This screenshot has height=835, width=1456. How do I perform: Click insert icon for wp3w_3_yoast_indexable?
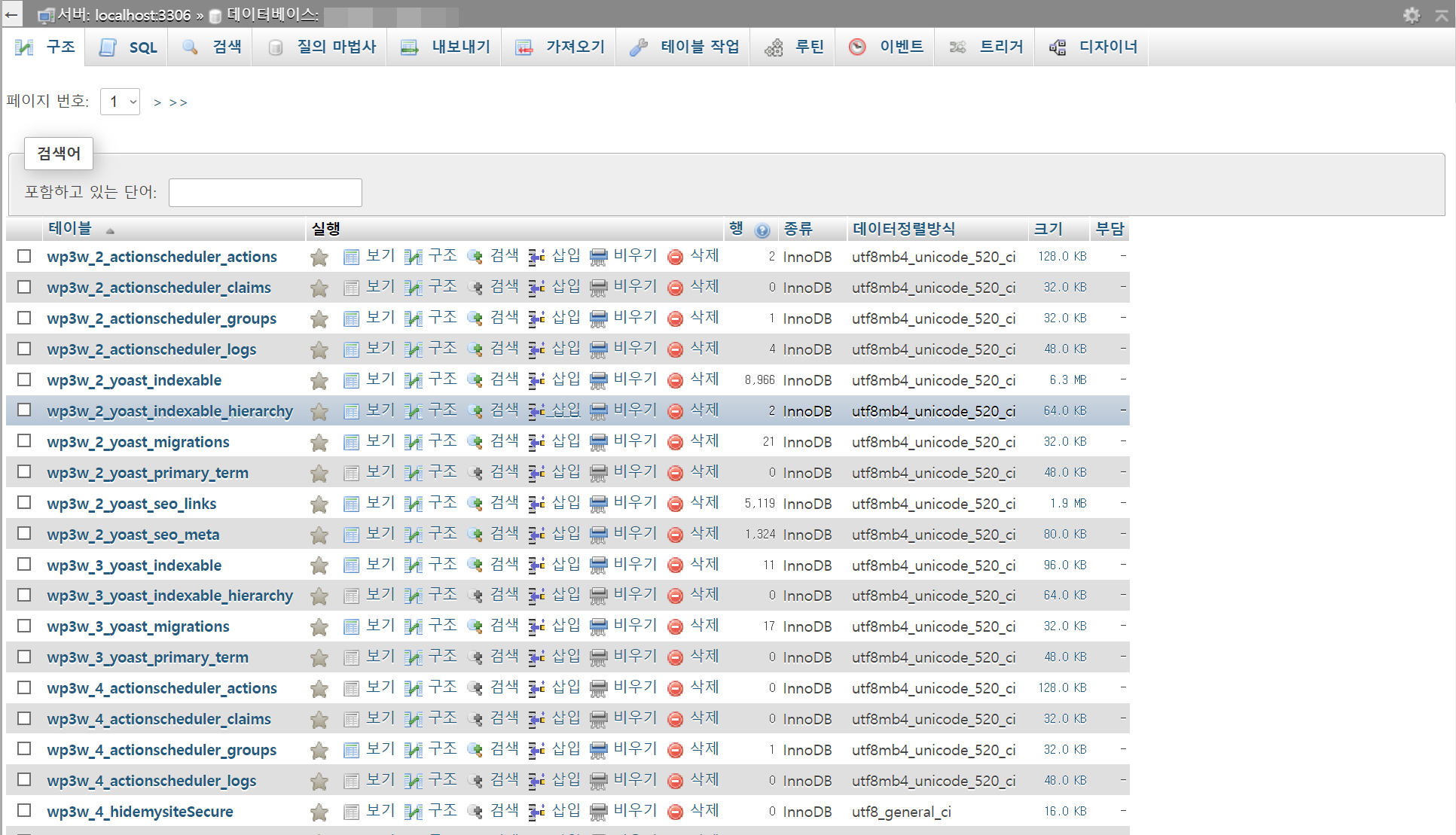coord(536,565)
